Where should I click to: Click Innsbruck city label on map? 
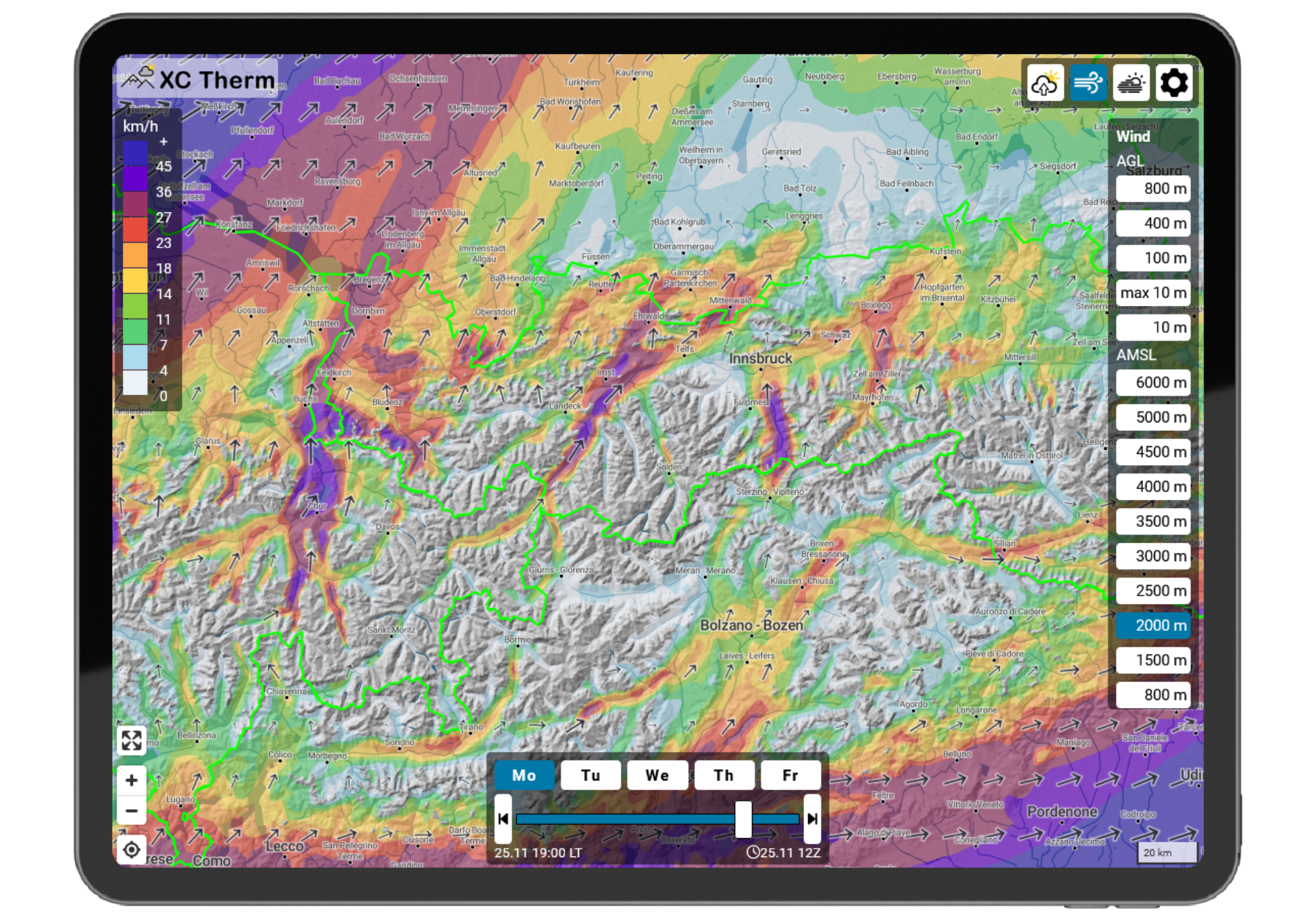pos(761,359)
